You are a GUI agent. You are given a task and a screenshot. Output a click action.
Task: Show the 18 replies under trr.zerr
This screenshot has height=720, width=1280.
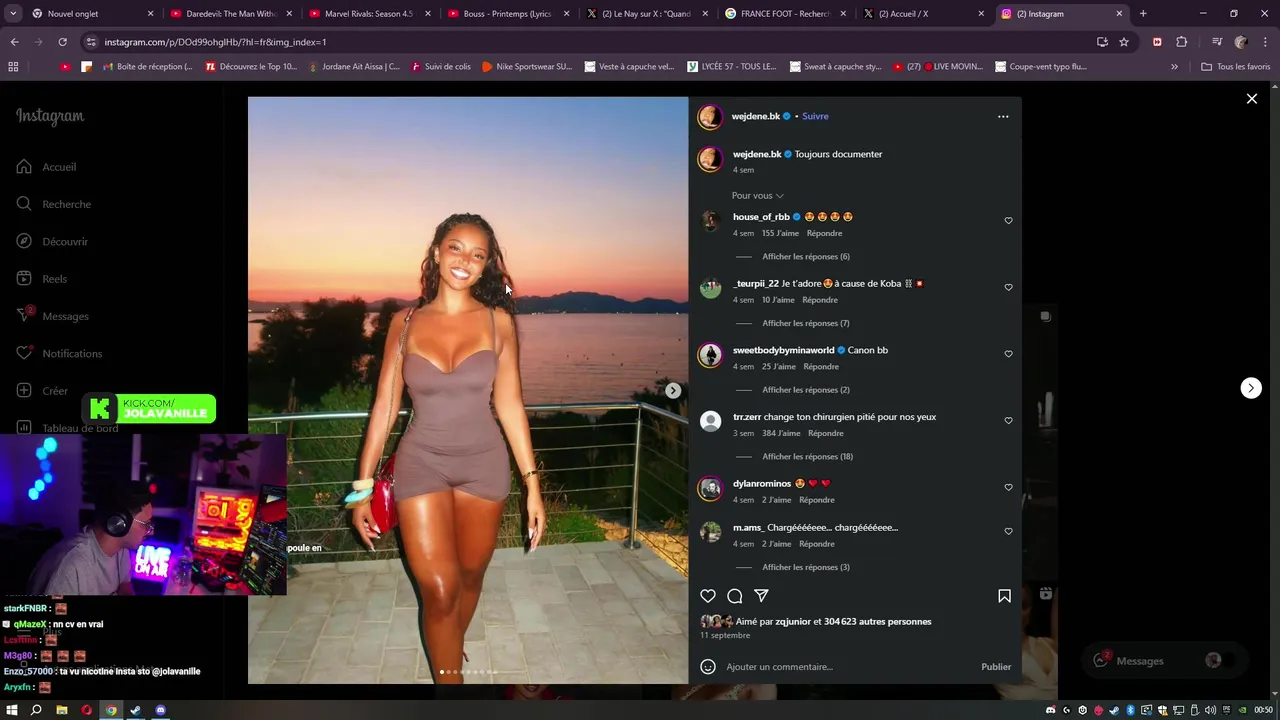(x=807, y=457)
